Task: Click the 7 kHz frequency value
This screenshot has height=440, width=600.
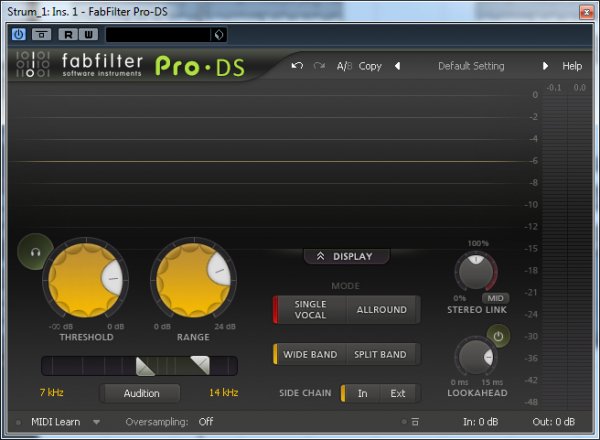Action: 52,392
